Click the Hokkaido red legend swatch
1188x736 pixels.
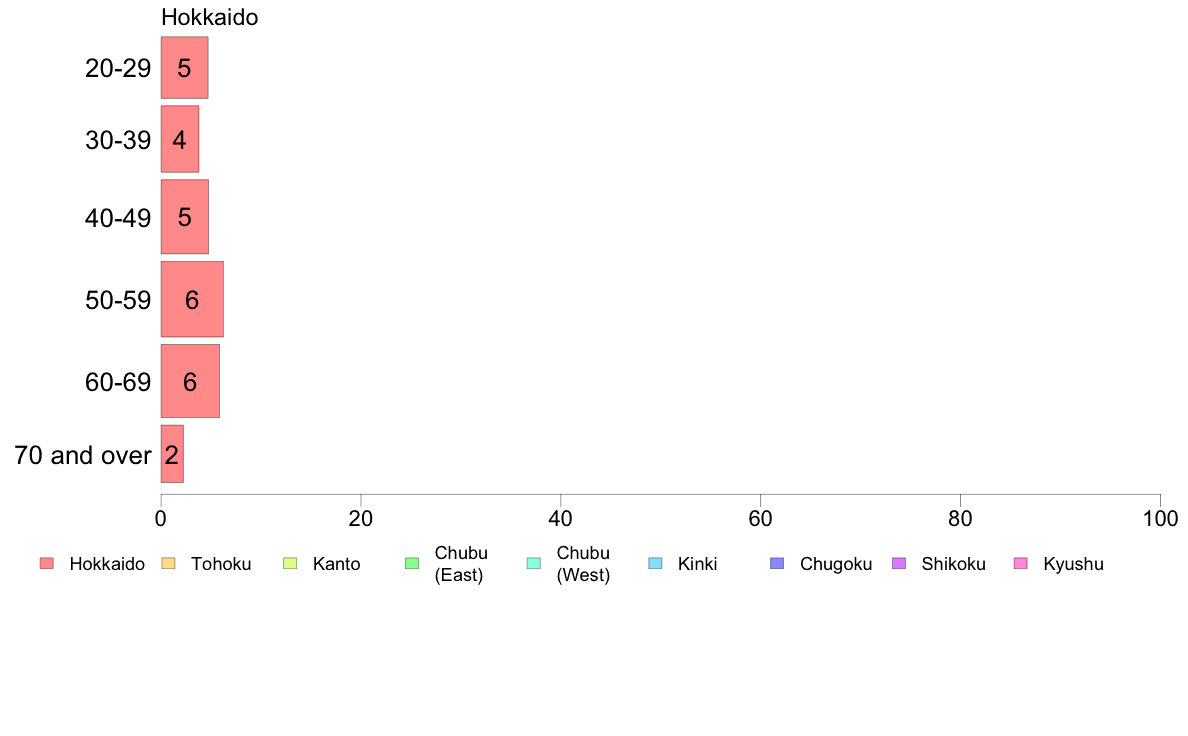47,563
